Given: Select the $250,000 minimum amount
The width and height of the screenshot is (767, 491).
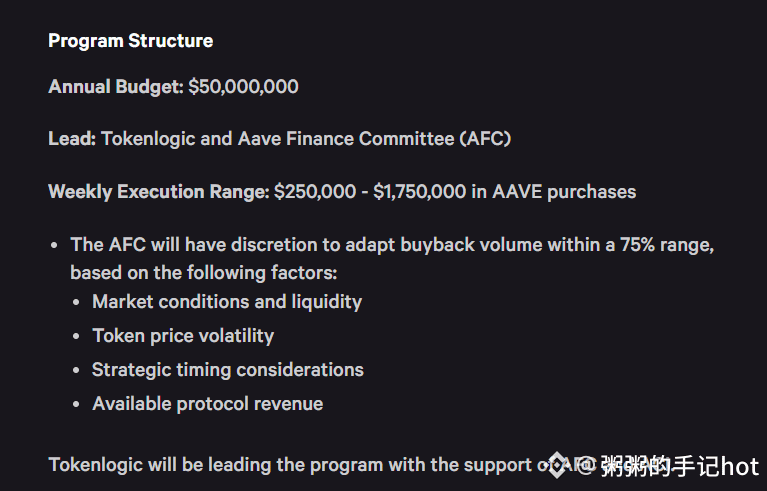Looking at the screenshot, I should point(315,192).
